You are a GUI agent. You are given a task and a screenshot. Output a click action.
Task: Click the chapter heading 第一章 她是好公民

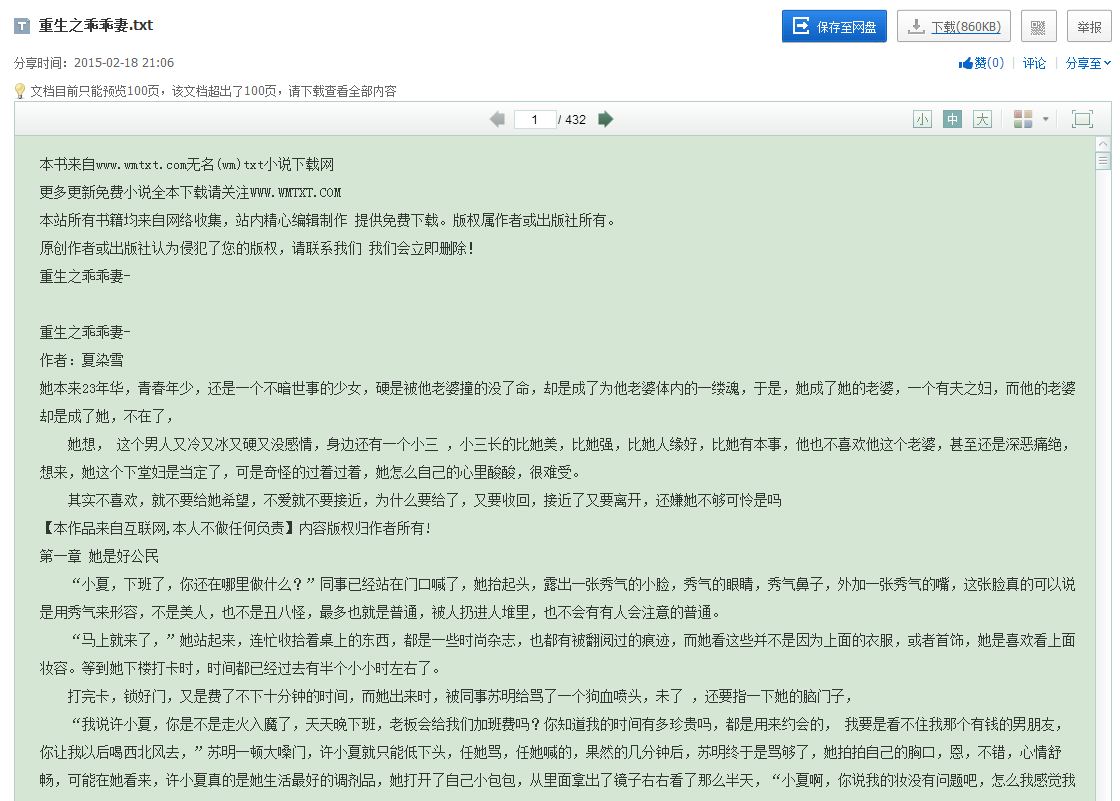point(99,556)
